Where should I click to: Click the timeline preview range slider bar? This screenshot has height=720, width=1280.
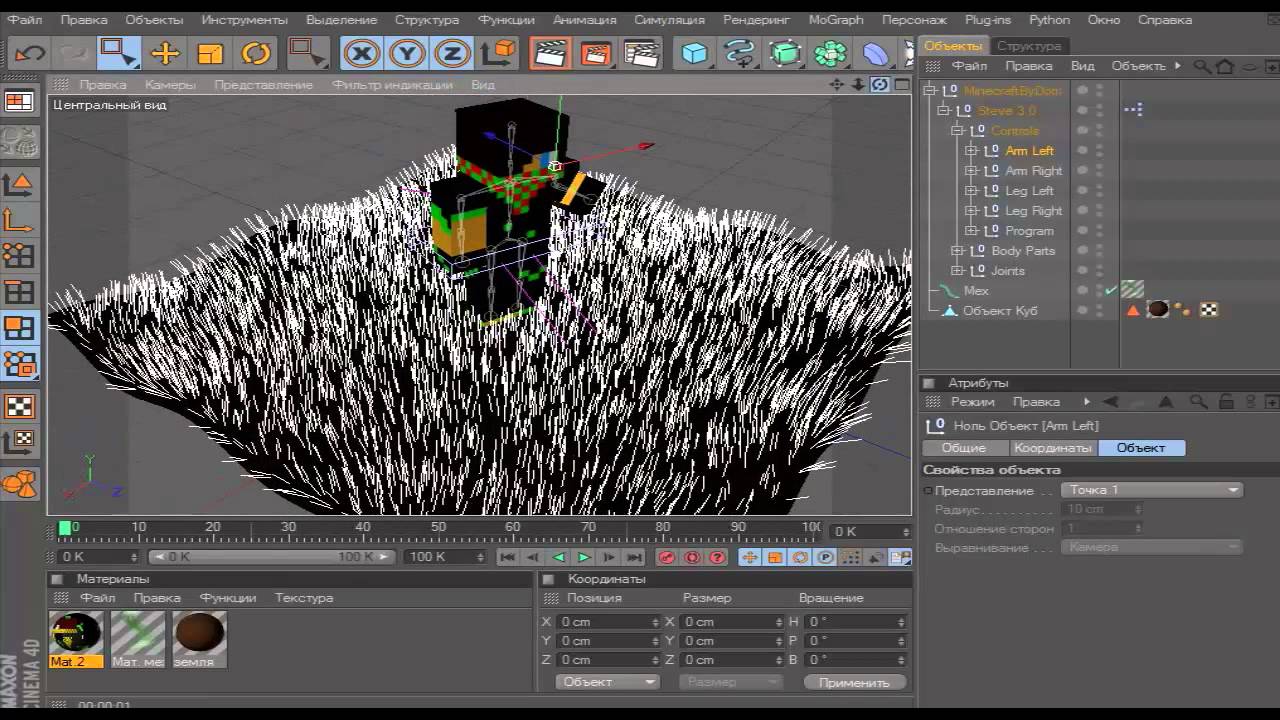click(273, 557)
